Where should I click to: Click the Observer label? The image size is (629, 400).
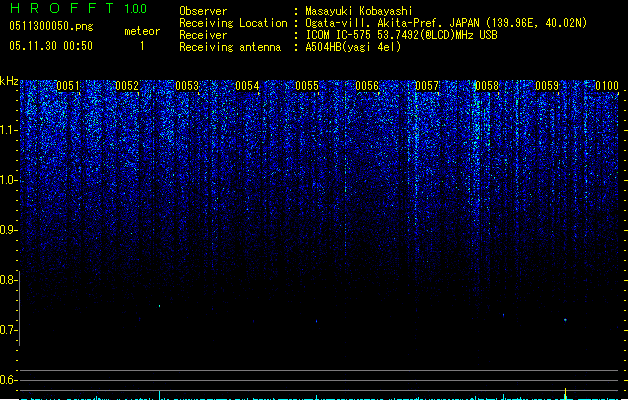tap(203, 11)
